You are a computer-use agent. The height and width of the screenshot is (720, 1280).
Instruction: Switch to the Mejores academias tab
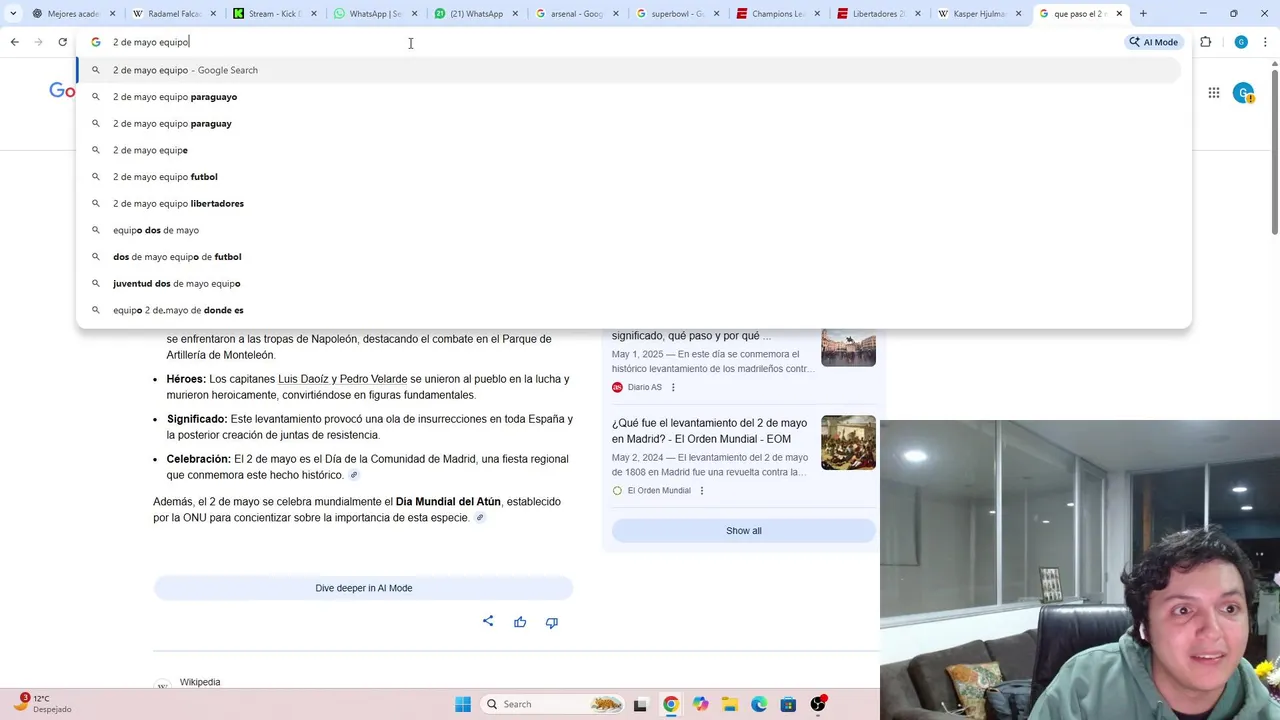click(x=72, y=14)
